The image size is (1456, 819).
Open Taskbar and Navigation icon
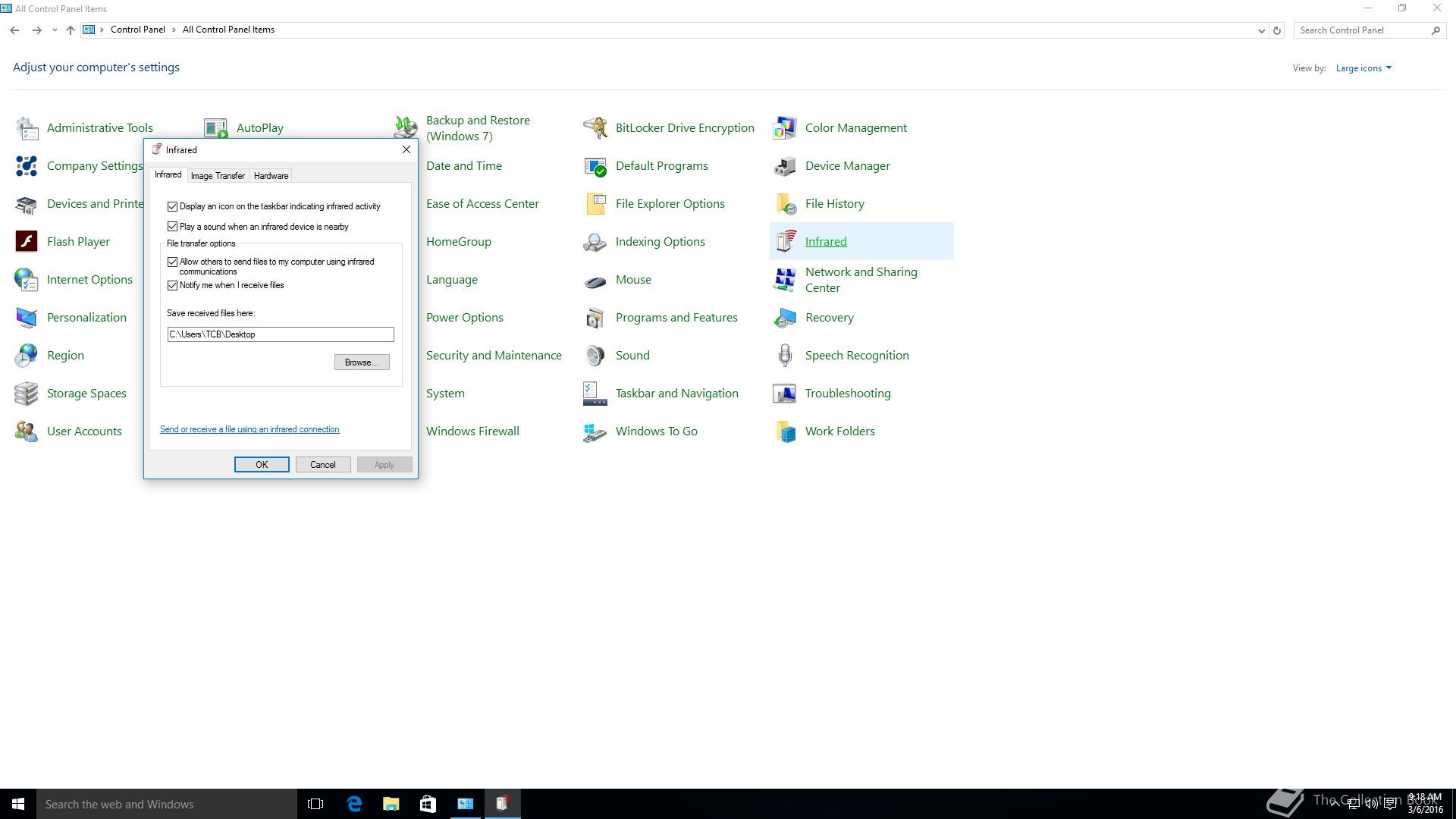point(596,394)
